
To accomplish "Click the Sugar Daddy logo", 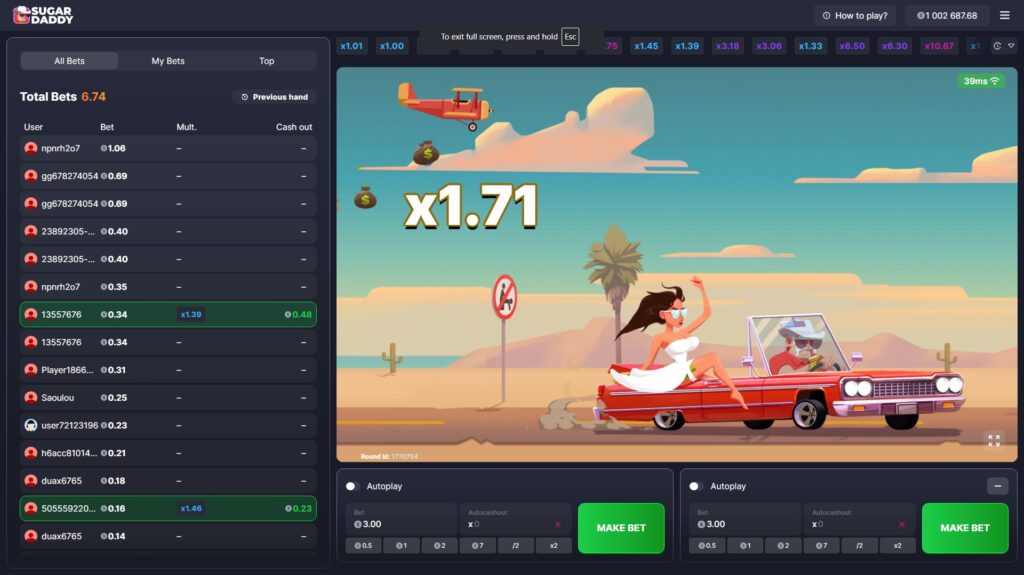I will coord(43,15).
